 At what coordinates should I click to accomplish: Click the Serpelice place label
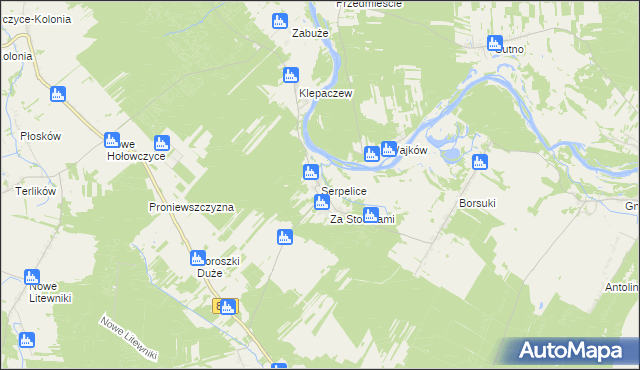tap(344, 191)
